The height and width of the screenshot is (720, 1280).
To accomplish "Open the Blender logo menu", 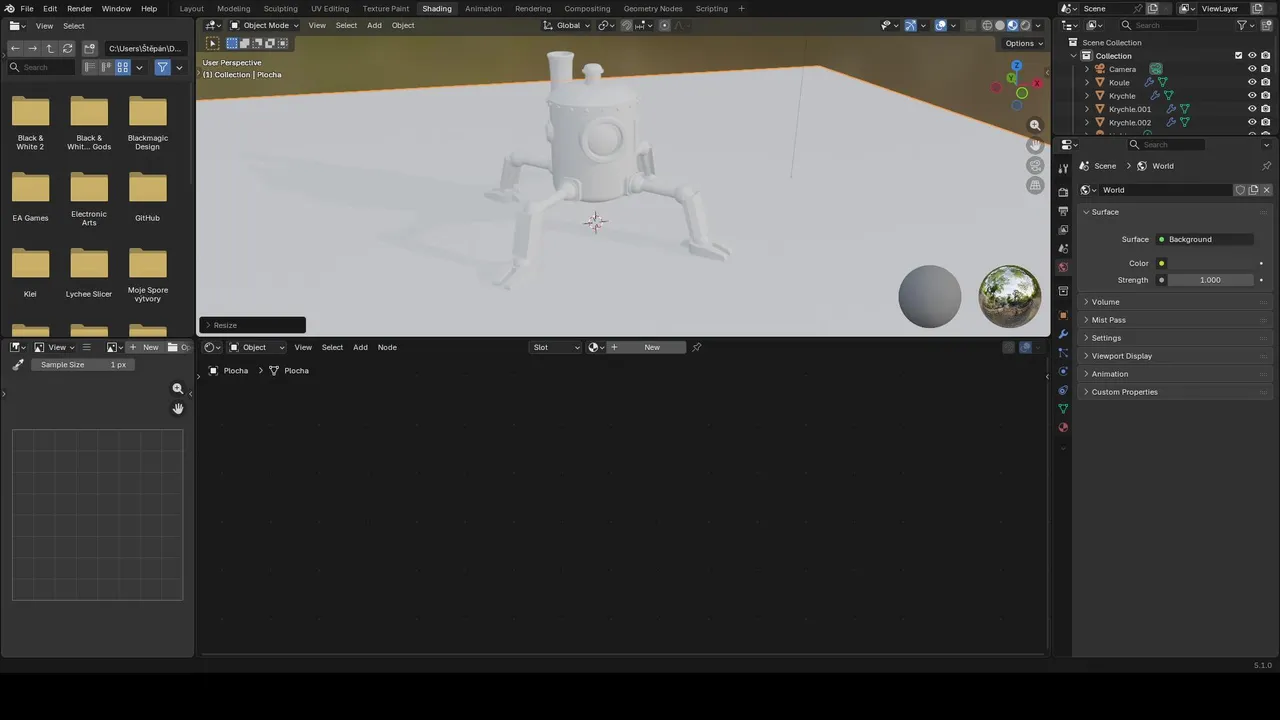I will (x=9, y=8).
